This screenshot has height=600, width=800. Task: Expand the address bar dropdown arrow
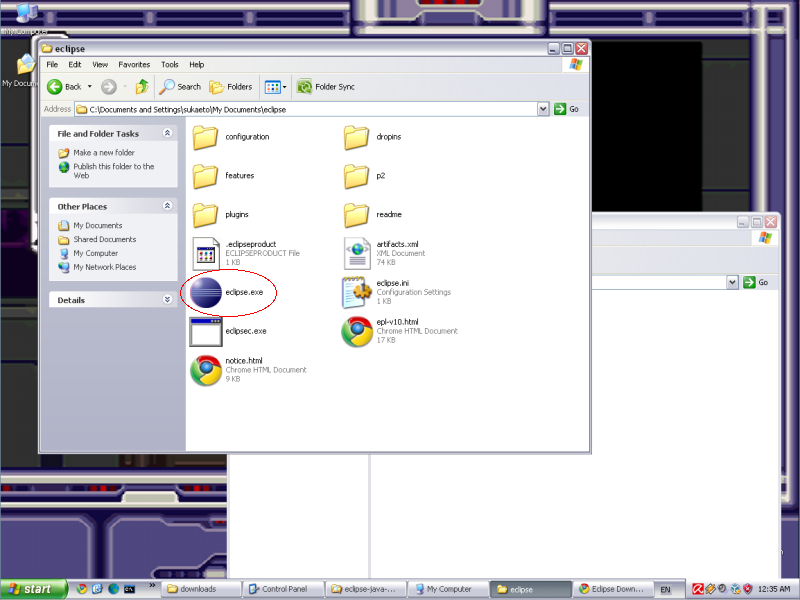coord(543,109)
